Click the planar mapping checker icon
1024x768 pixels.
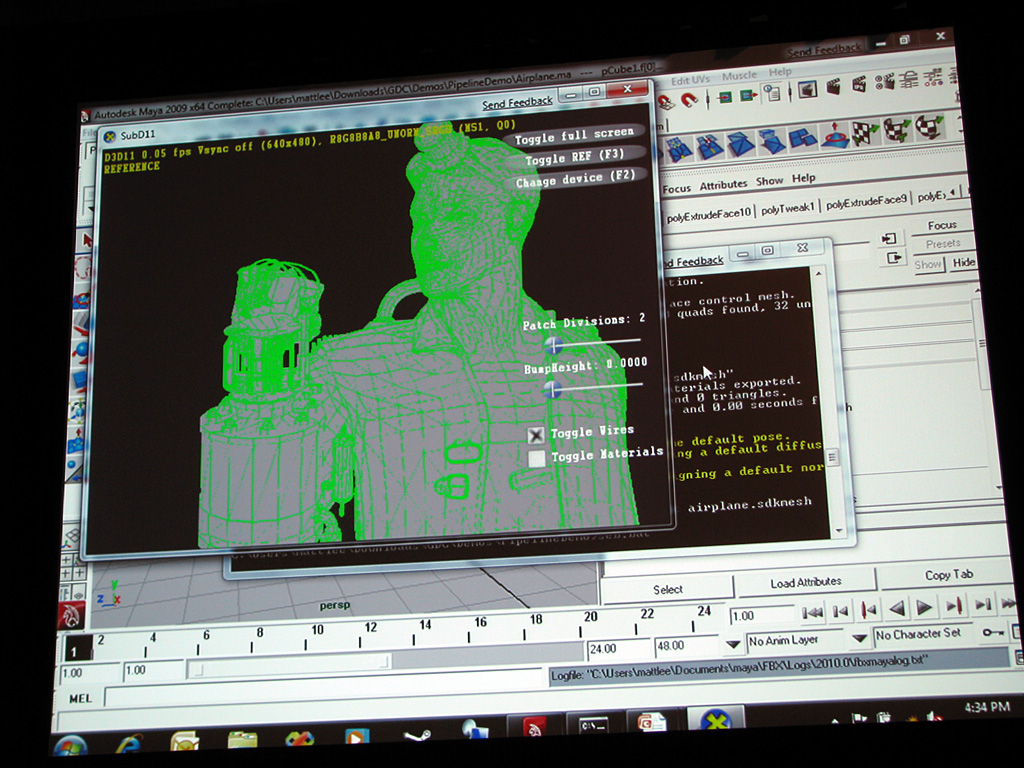click(x=866, y=133)
